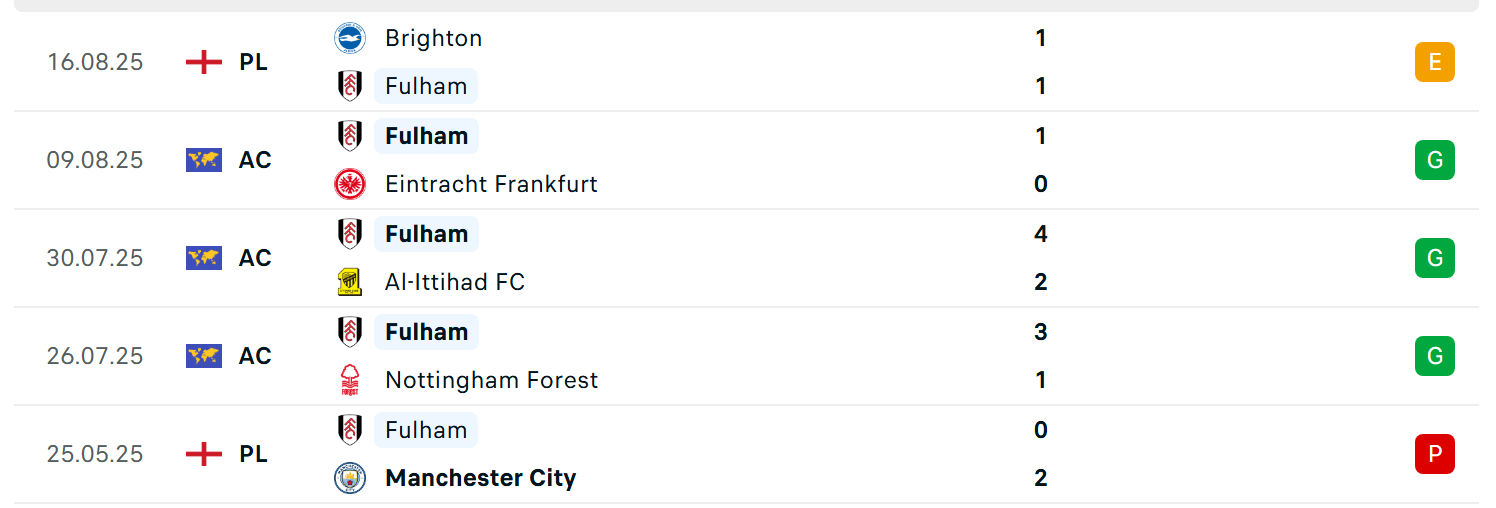Click the Al-Ittihad FC crest icon
Viewport: 1496px width, 508px height.
350,282
